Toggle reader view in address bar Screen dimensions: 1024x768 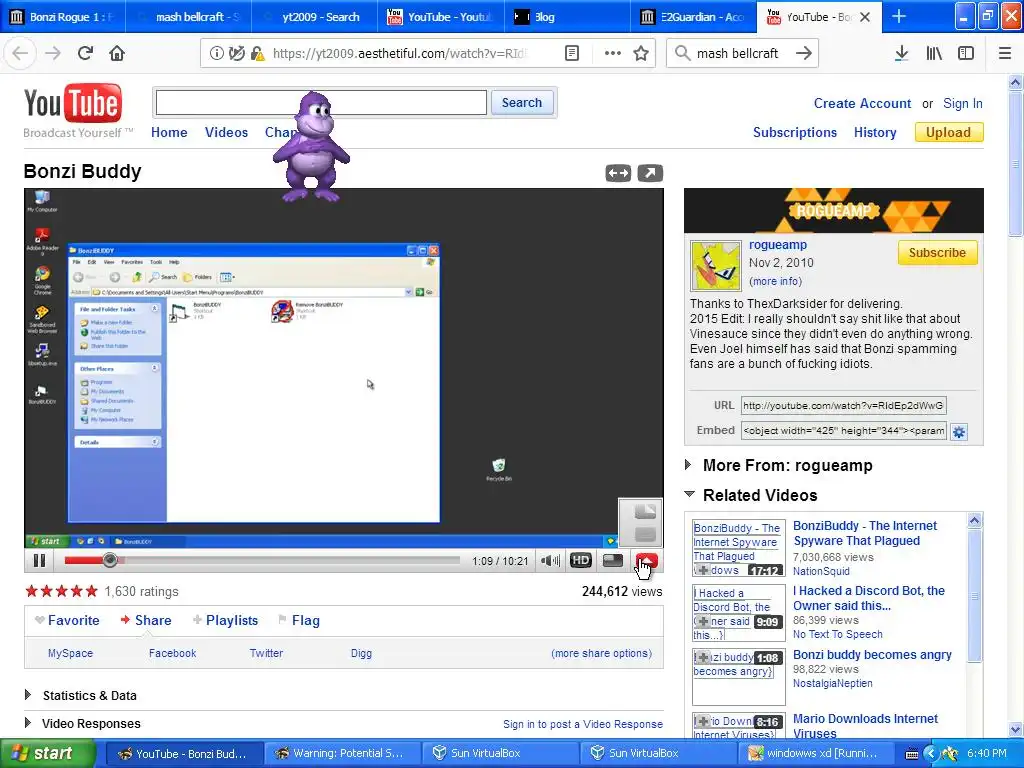[x=571, y=53]
